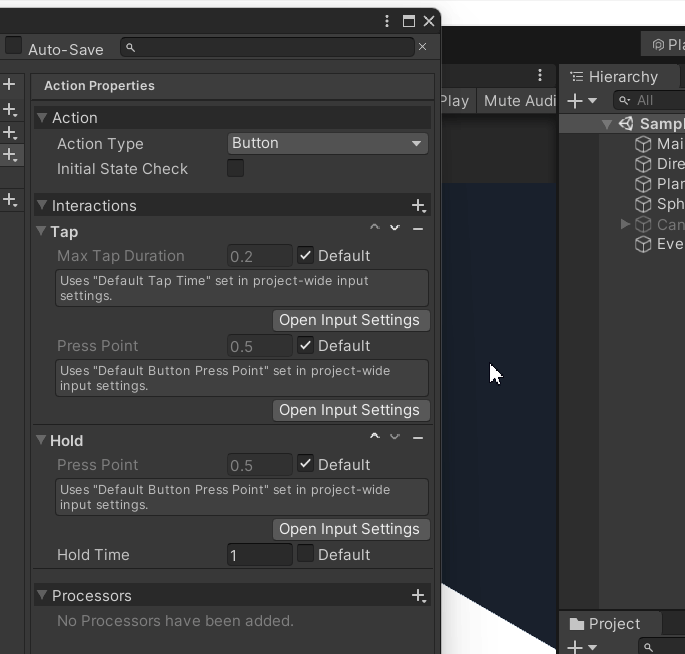
Task: Uncheck Default for Max Tap Duration
Action: (x=305, y=255)
